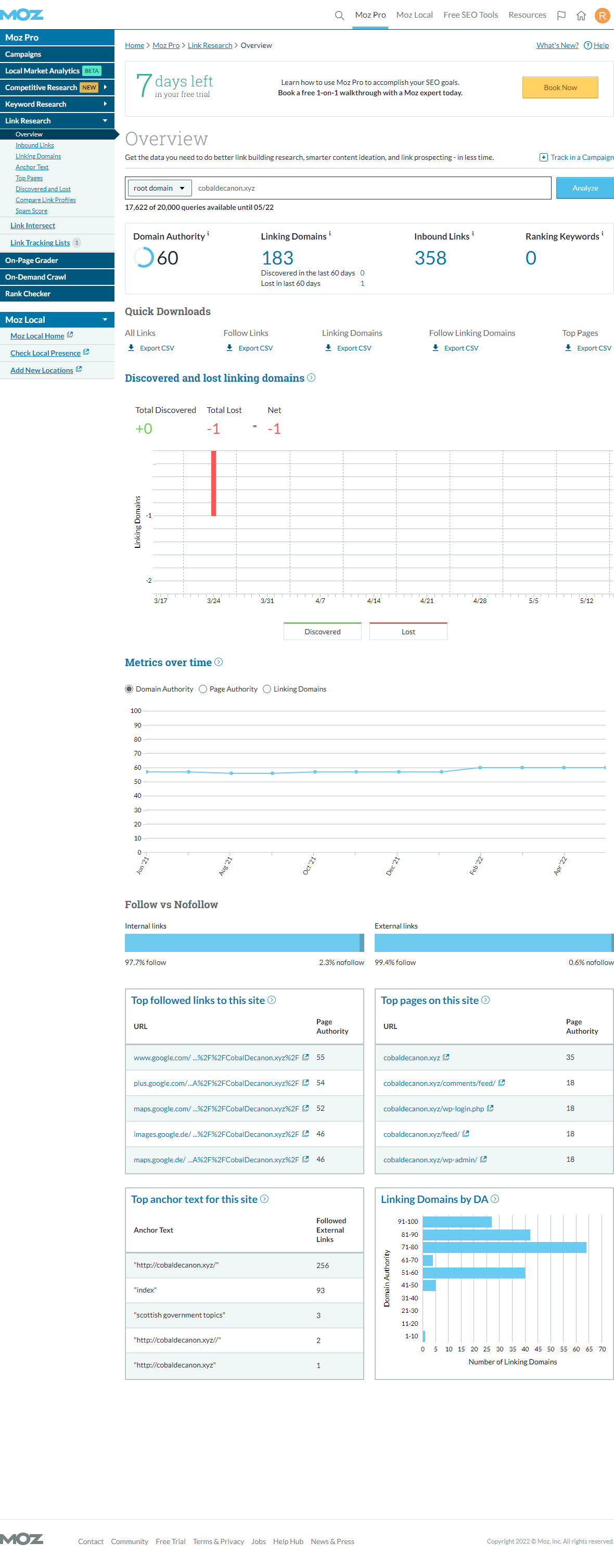Select the Page Authority radio button
614x1568 pixels.
click(203, 688)
